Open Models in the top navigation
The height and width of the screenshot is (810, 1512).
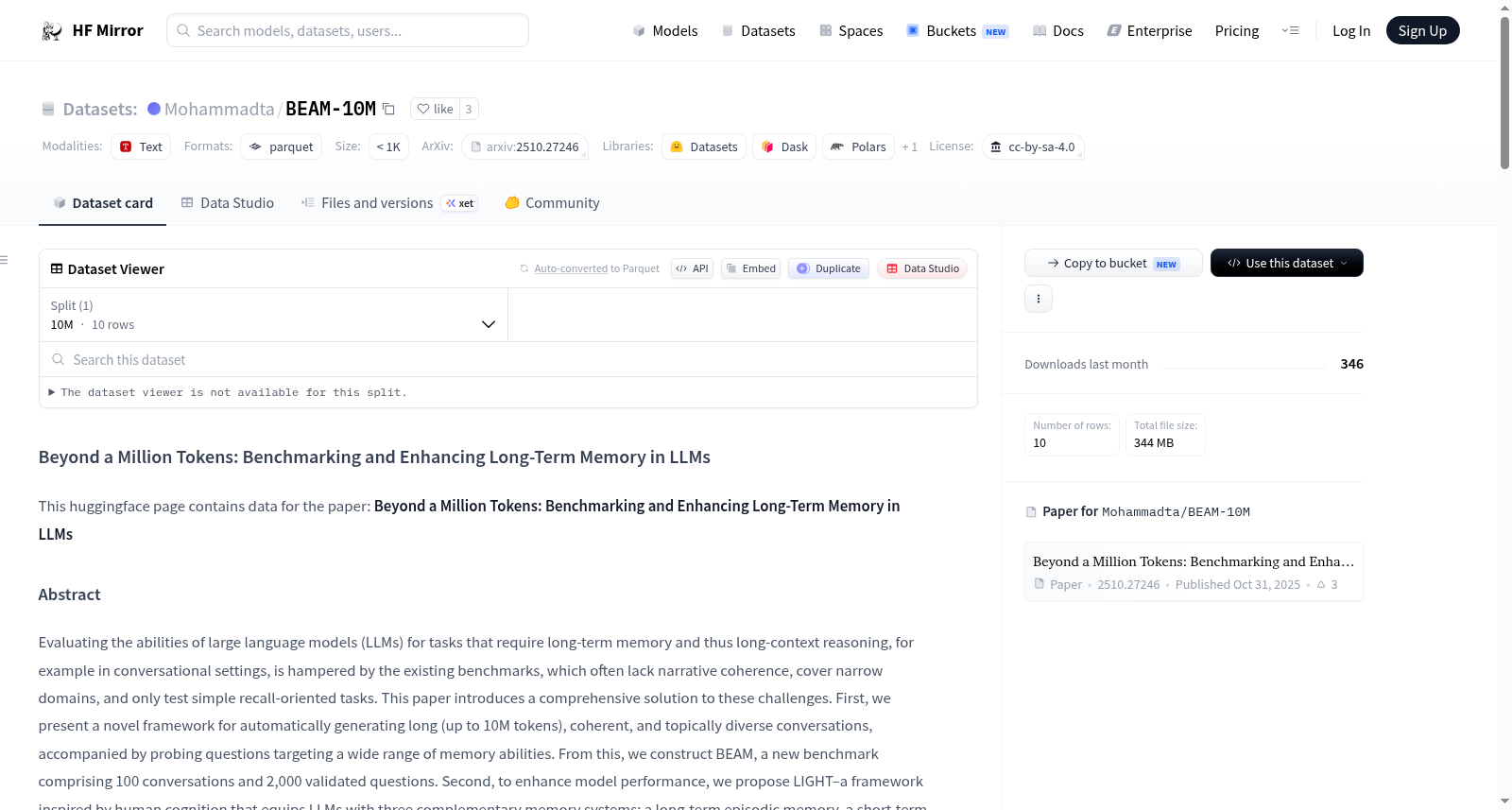(x=665, y=31)
